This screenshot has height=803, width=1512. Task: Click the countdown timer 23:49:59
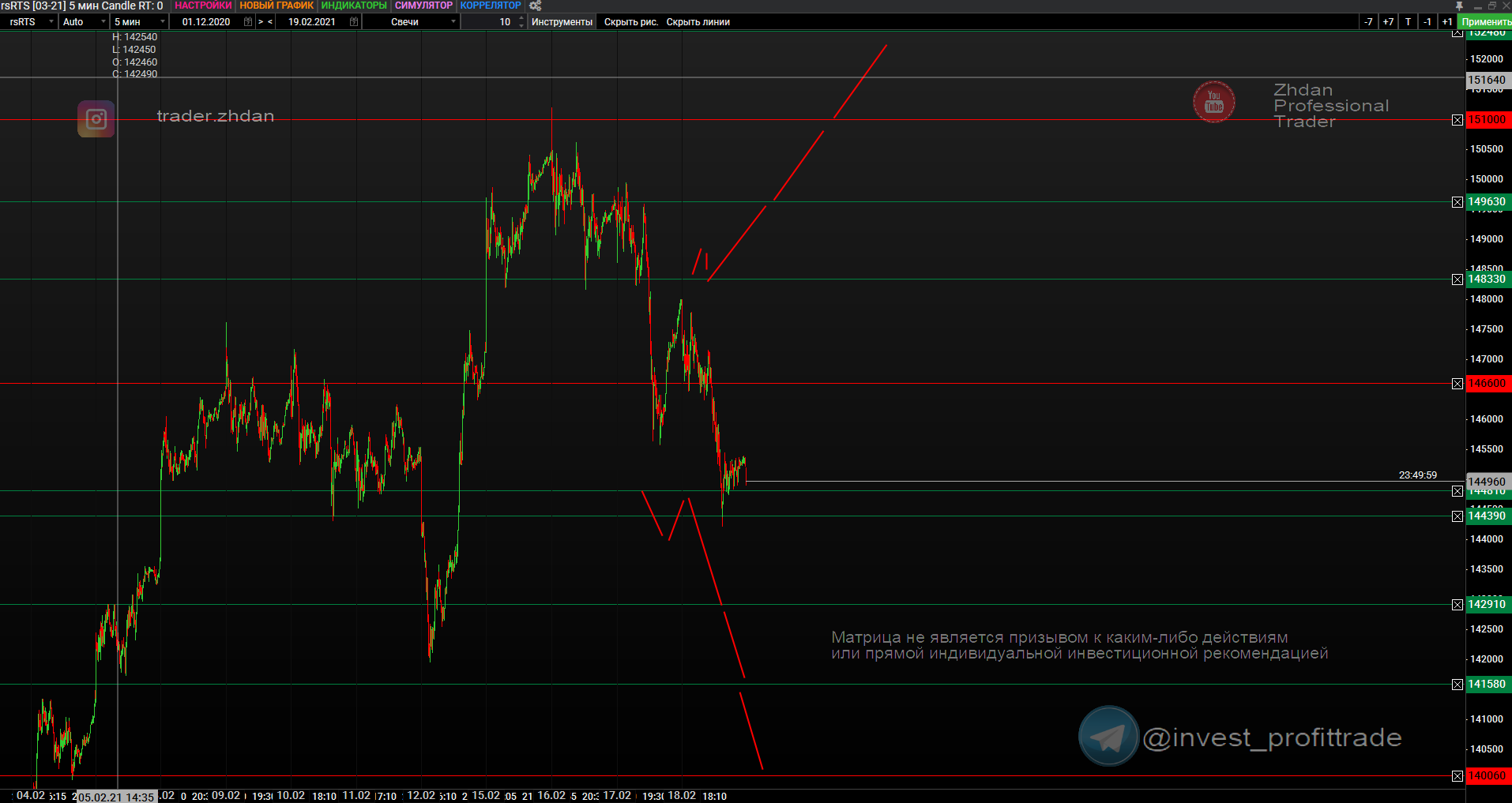pyautogui.click(x=1418, y=475)
